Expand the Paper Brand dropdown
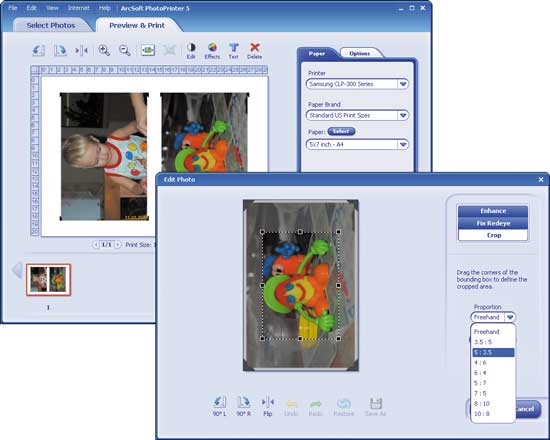 point(403,115)
